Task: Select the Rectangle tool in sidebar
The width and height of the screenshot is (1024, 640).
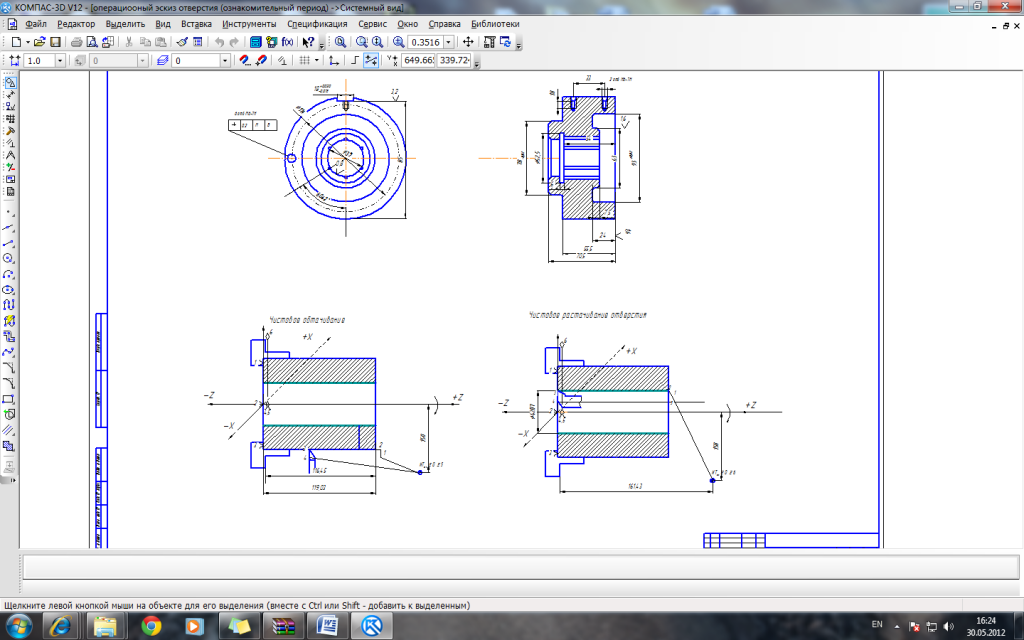Action: coord(8,399)
